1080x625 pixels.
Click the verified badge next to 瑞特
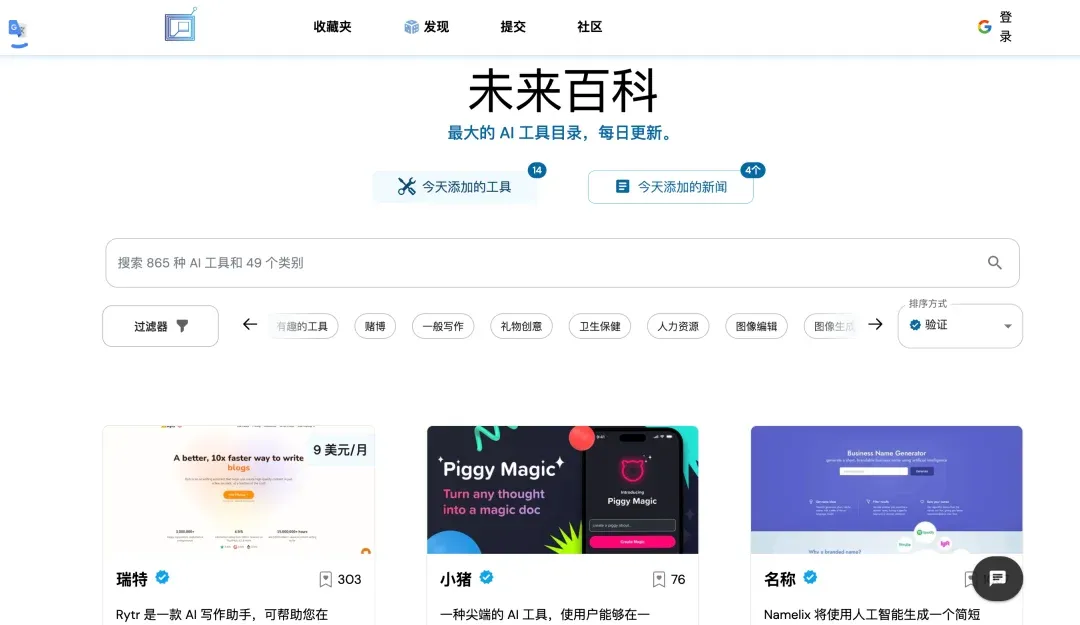(163, 577)
